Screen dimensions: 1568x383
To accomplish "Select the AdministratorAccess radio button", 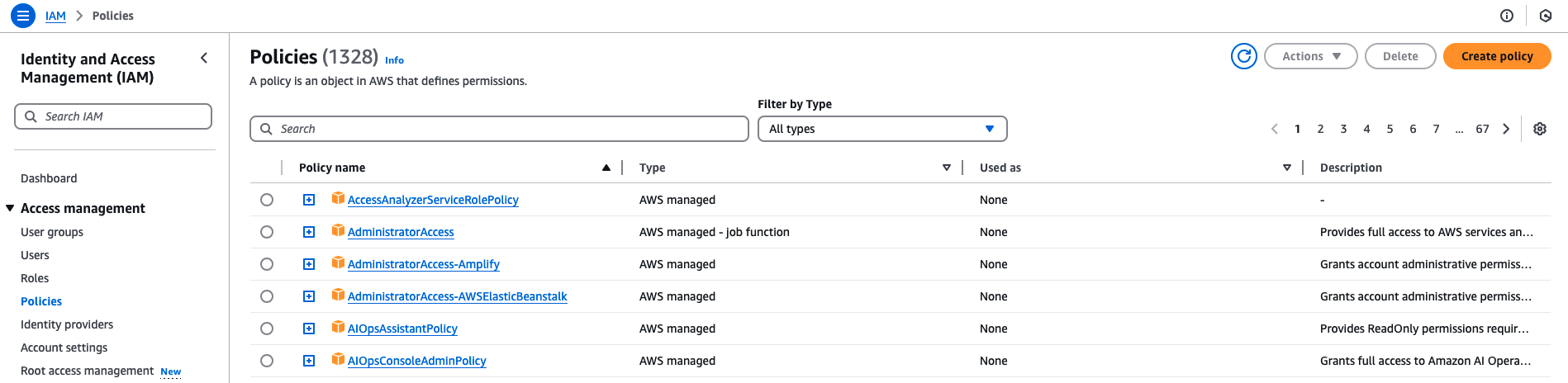I will [267, 232].
